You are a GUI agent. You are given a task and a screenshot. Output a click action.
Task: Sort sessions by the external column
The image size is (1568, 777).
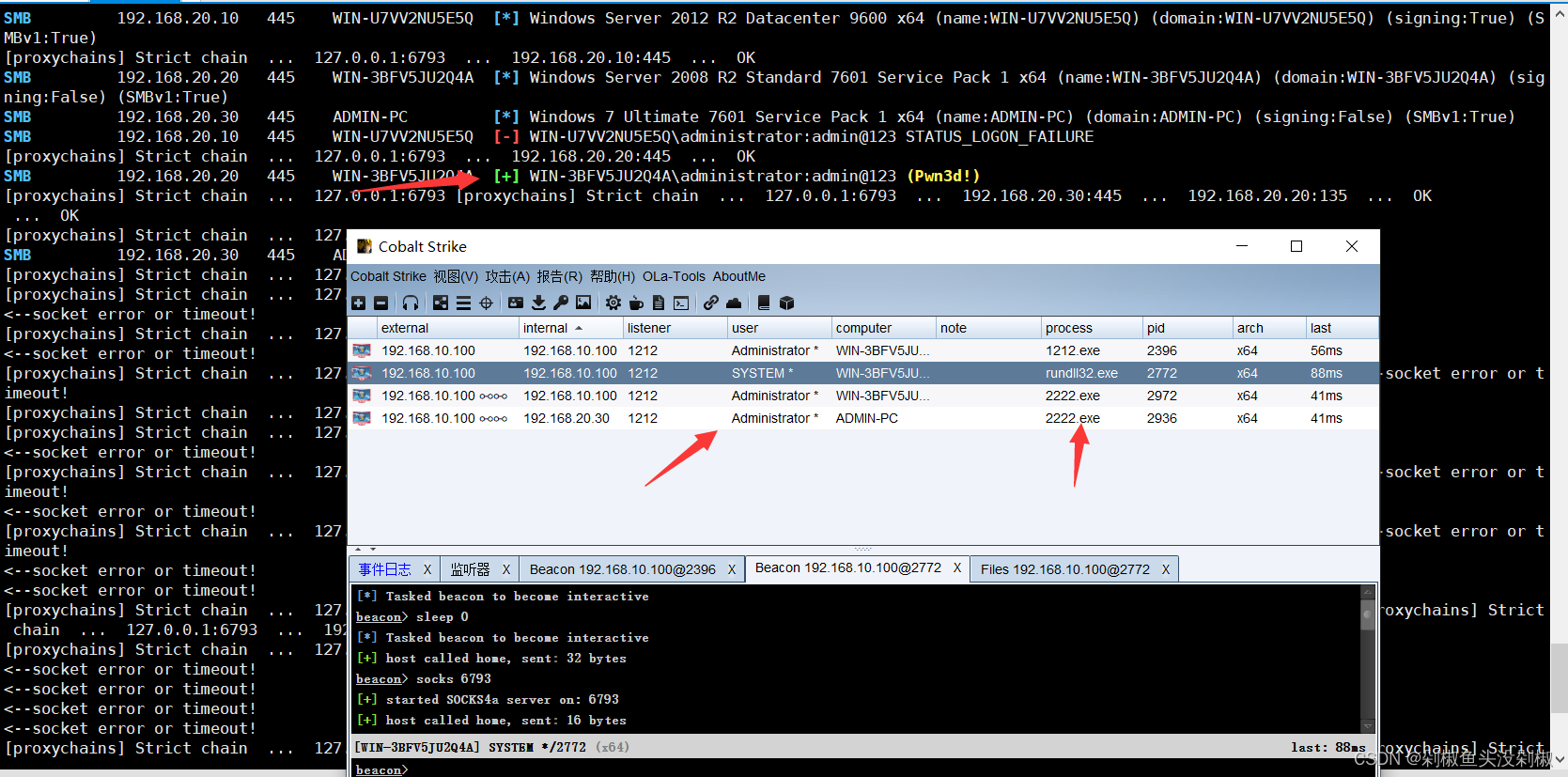[447, 328]
